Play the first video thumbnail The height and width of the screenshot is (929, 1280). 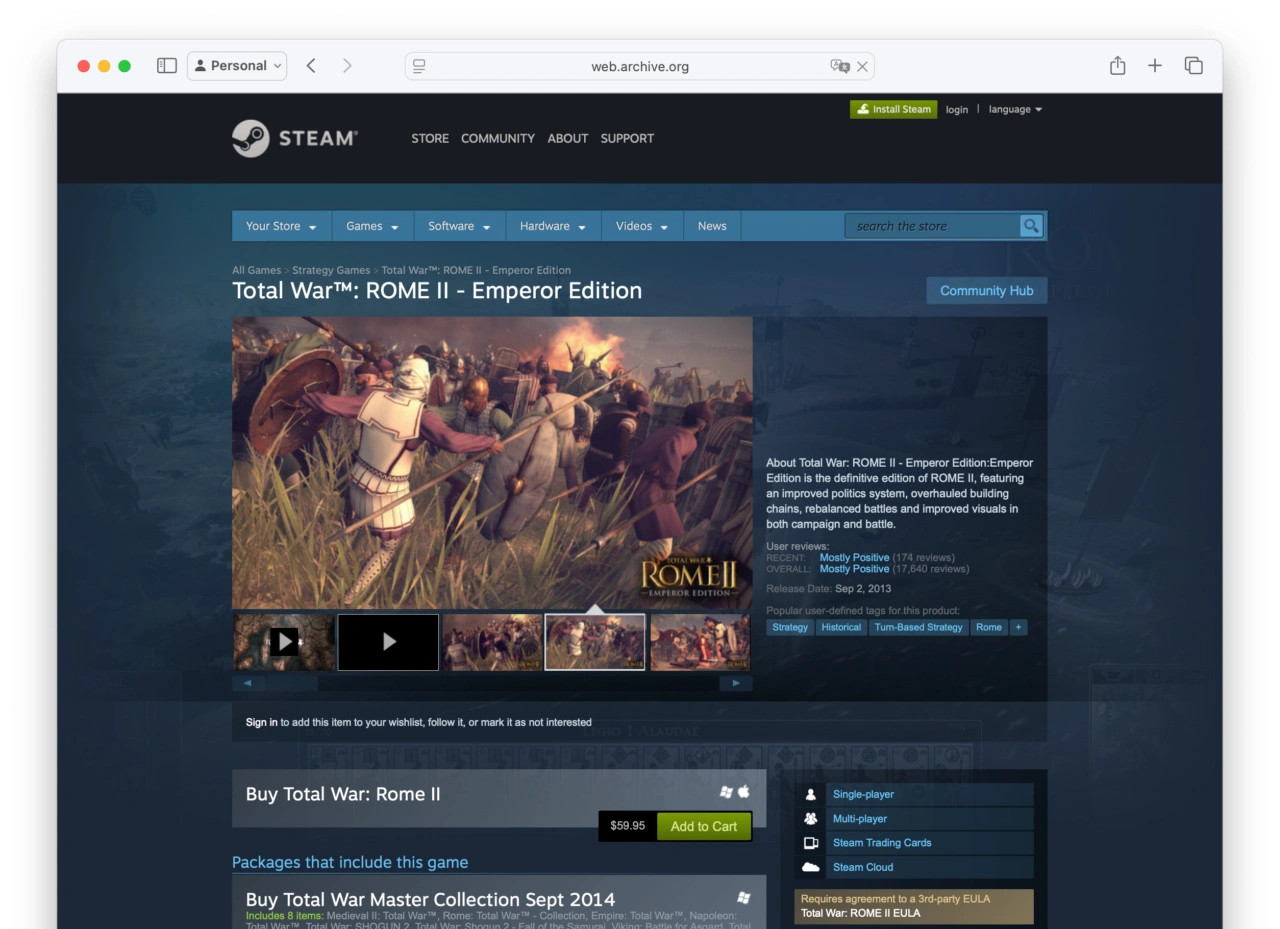284,641
